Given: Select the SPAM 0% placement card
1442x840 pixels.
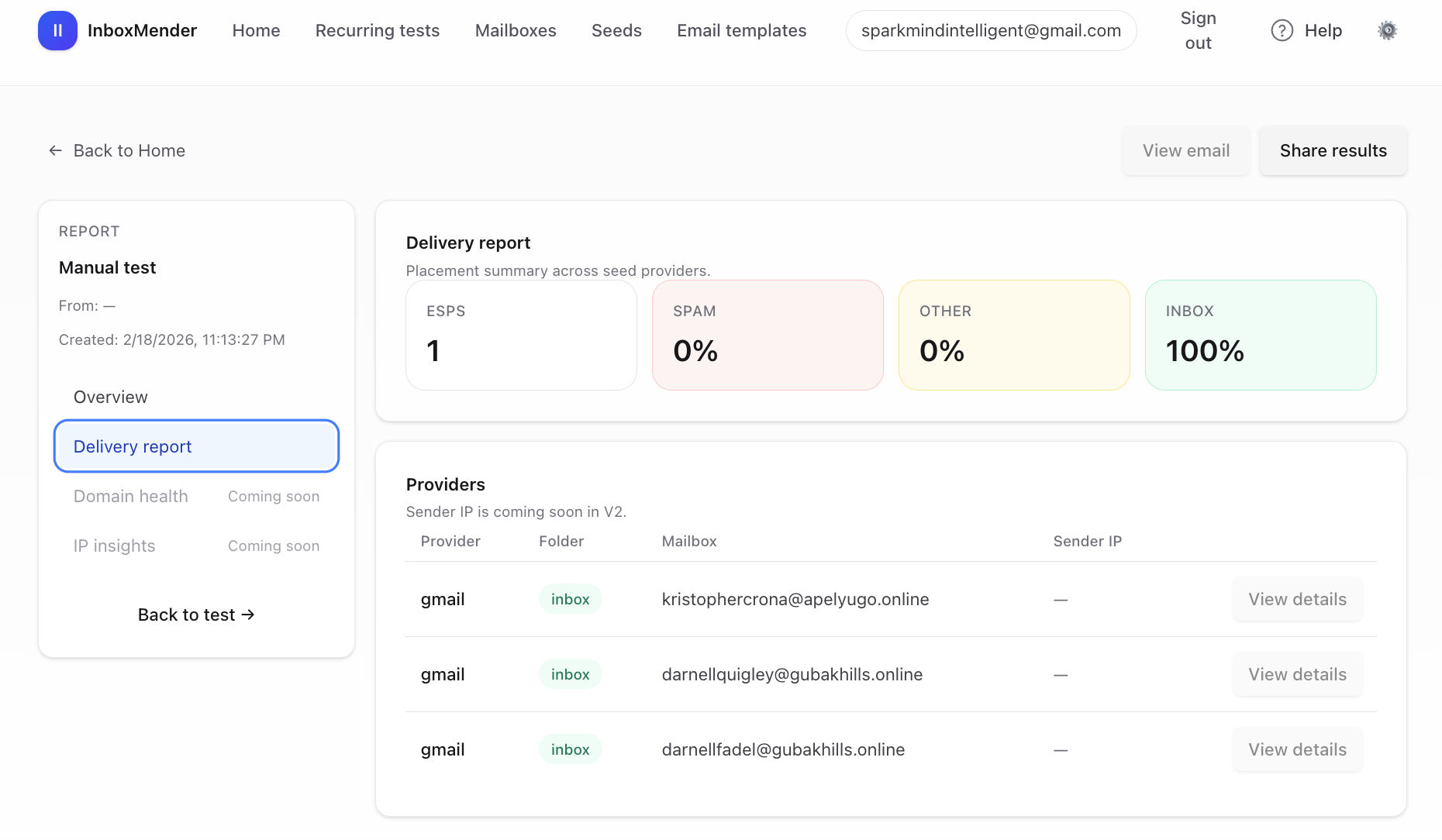Looking at the screenshot, I should pos(768,335).
